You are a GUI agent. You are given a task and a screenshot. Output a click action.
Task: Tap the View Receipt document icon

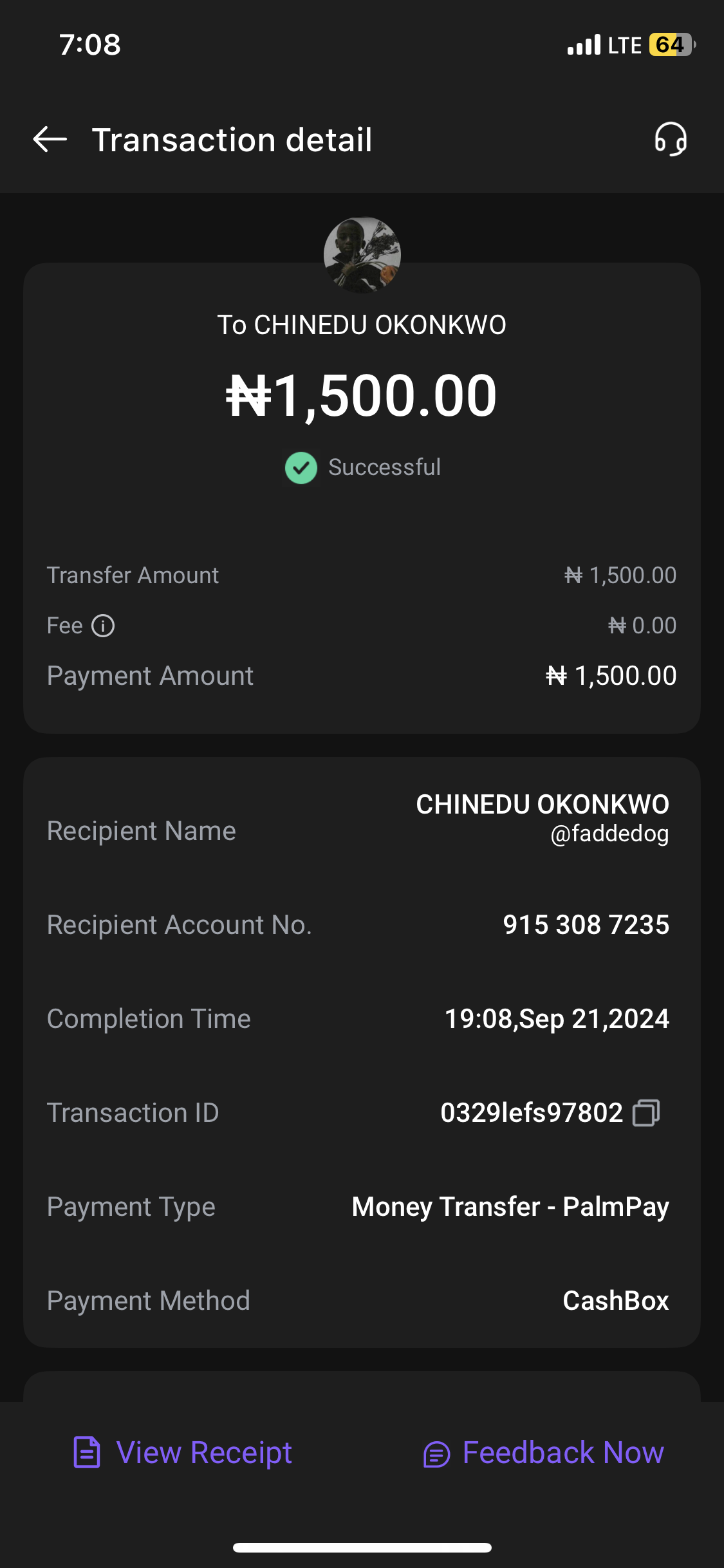point(87,1453)
